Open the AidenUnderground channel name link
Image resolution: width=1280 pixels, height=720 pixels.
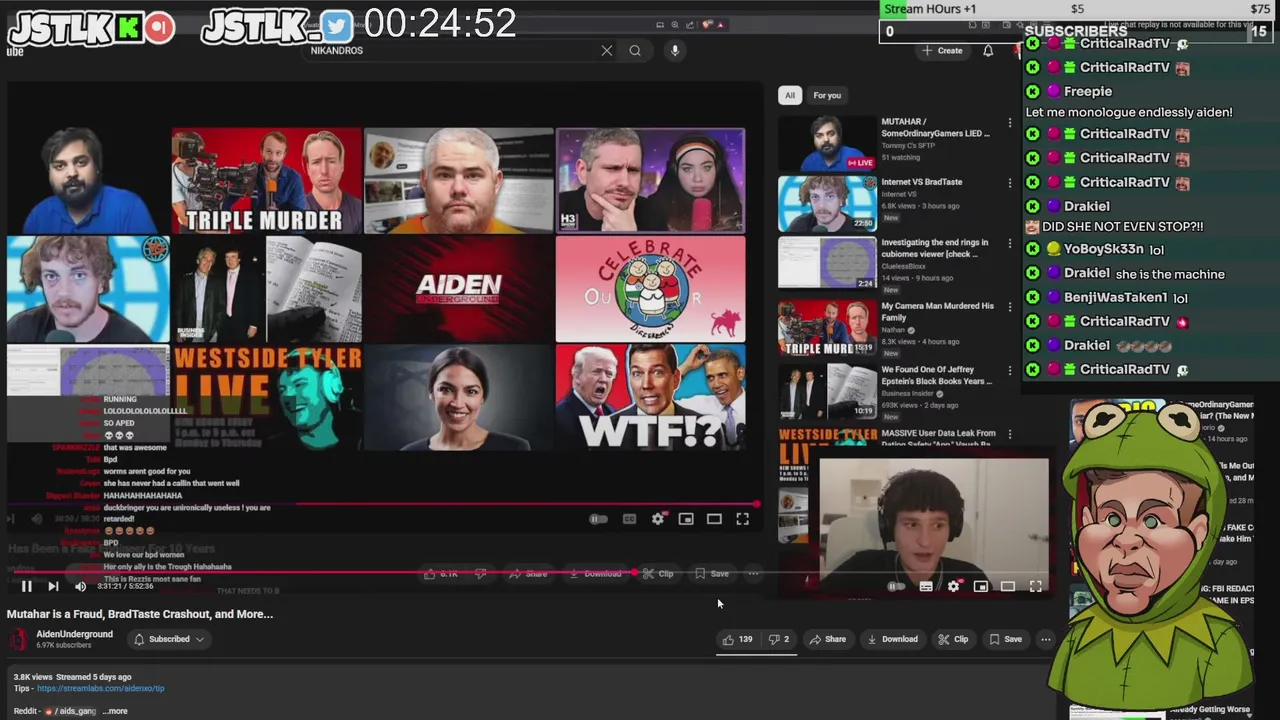click(74, 634)
